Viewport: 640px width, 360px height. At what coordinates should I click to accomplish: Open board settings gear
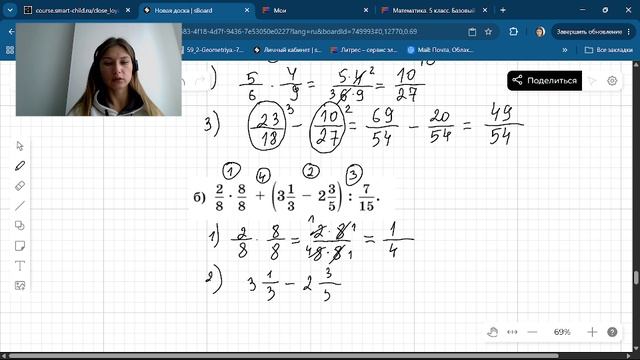click(x=612, y=81)
